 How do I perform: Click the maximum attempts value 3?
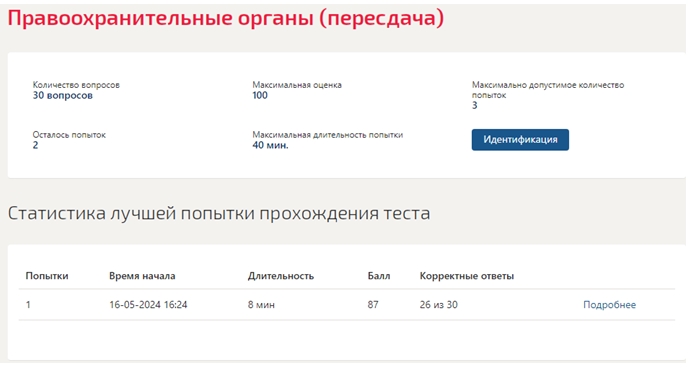(474, 105)
